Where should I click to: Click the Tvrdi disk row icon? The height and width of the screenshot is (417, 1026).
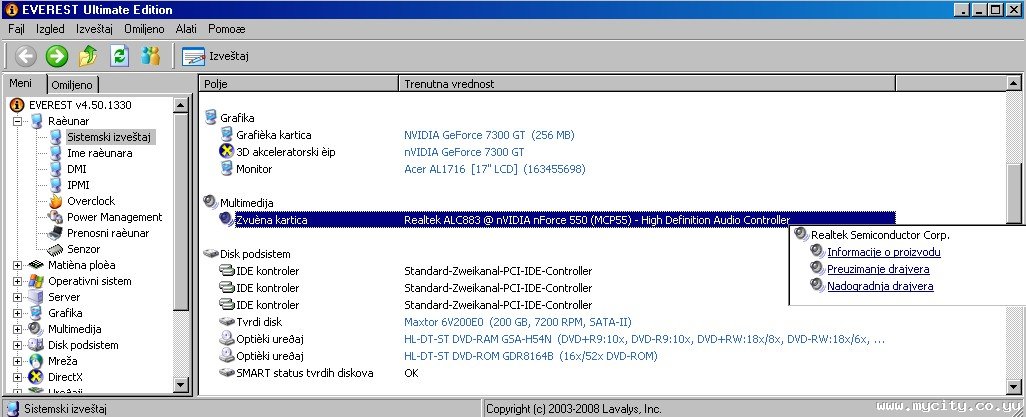tap(226, 322)
